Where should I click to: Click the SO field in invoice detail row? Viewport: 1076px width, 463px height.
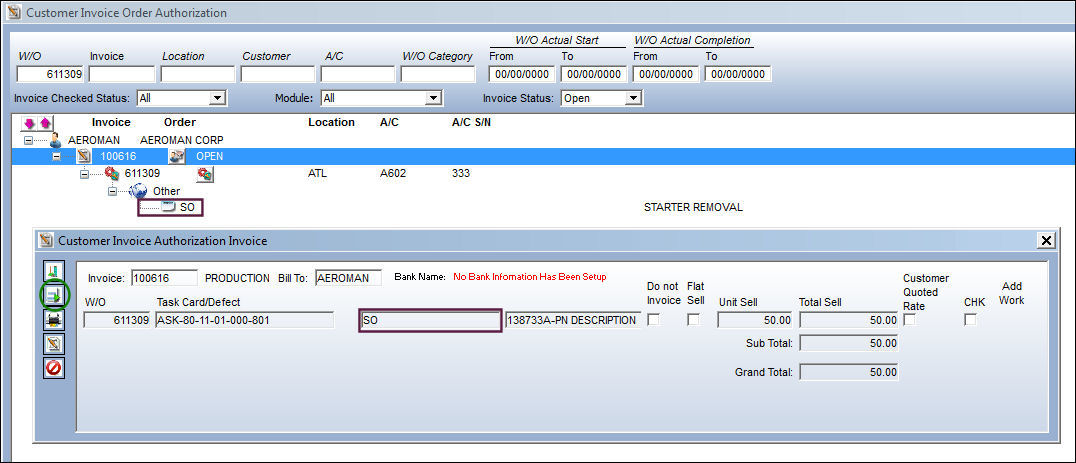click(430, 320)
